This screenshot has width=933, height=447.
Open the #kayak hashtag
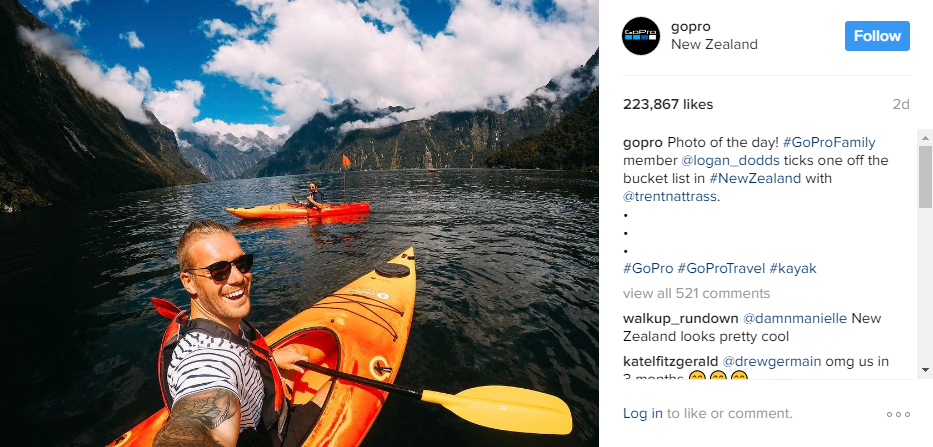click(793, 268)
